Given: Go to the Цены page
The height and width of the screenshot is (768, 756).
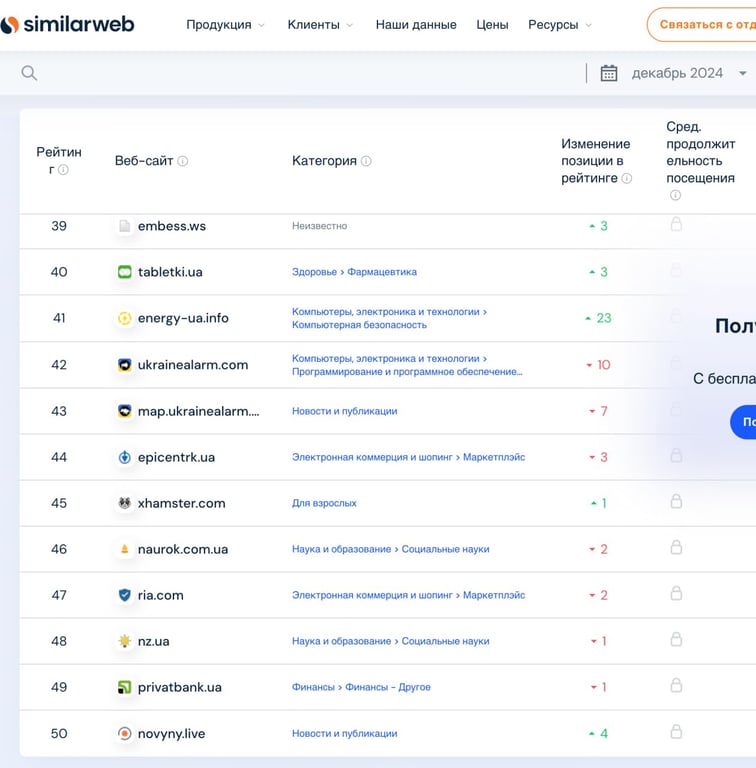Looking at the screenshot, I should pyautogui.click(x=492, y=25).
